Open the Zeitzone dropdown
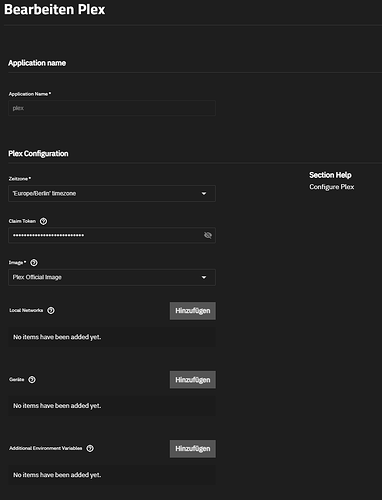This screenshot has height=500, width=382. coord(112,193)
